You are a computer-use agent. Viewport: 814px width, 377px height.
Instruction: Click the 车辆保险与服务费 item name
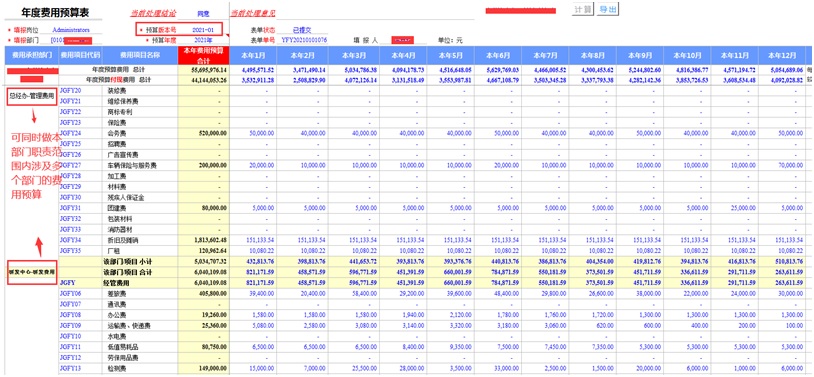click(131, 165)
